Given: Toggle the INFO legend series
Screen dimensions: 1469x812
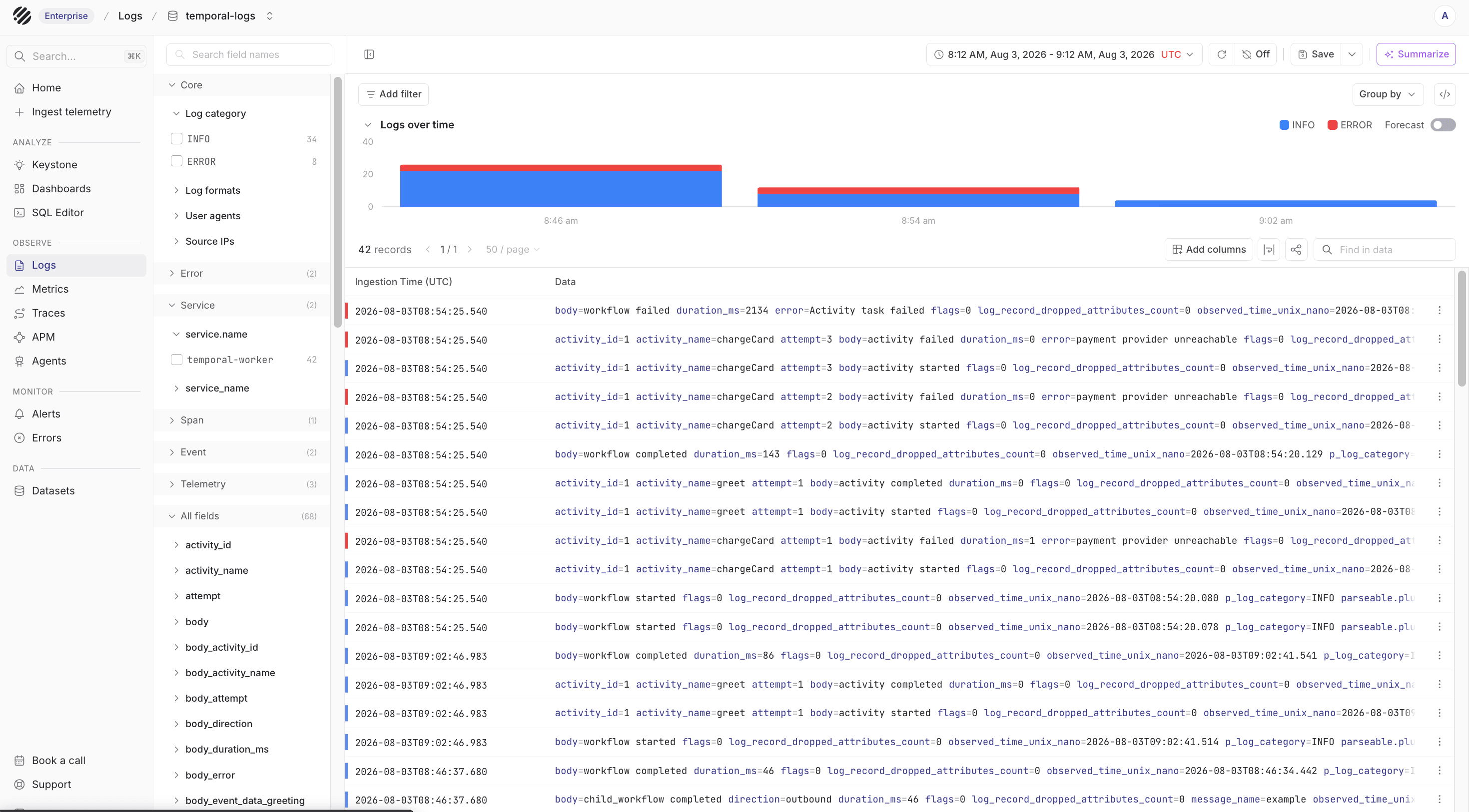Looking at the screenshot, I should [1297, 125].
